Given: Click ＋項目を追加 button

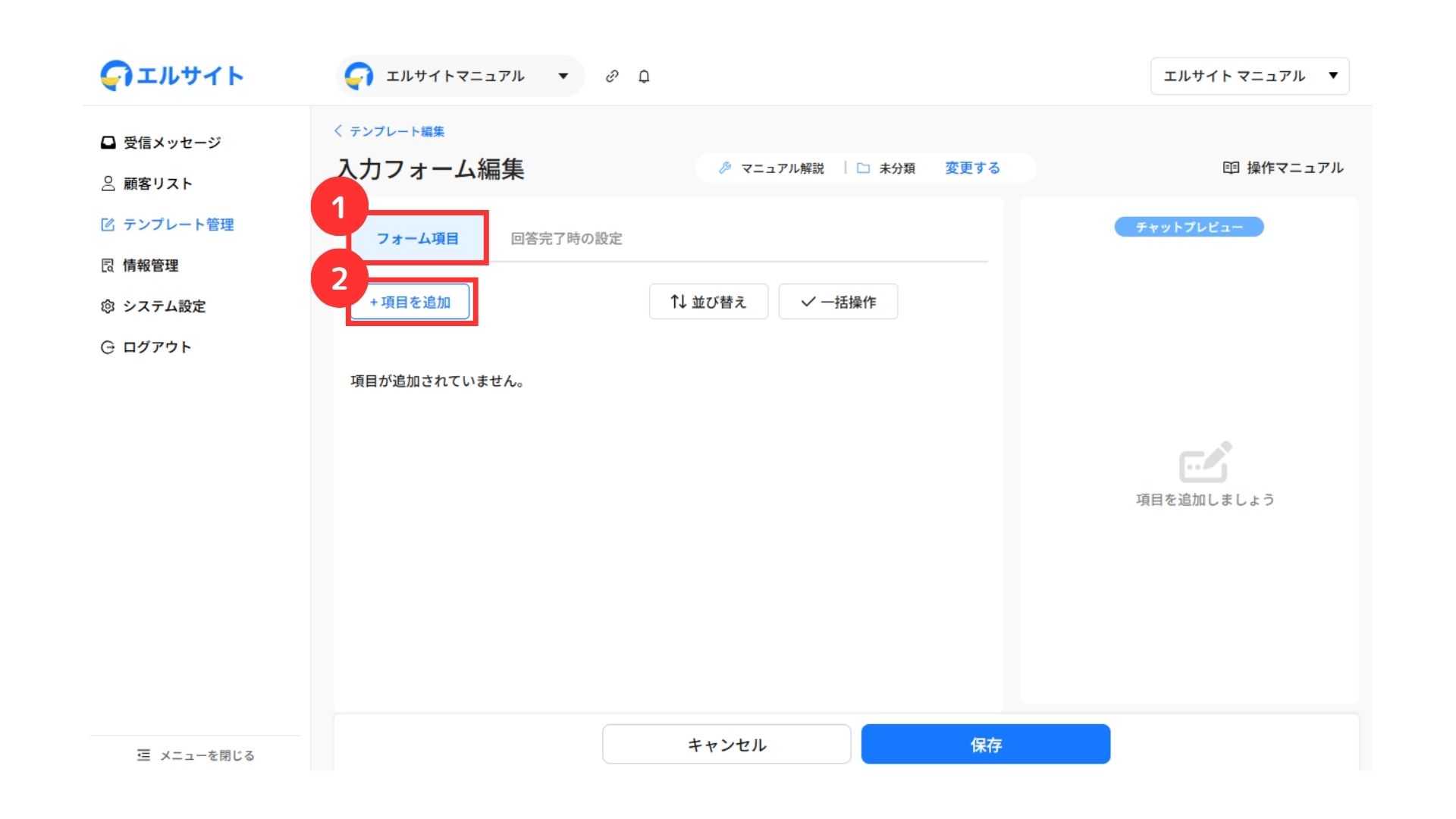Looking at the screenshot, I should coord(410,302).
